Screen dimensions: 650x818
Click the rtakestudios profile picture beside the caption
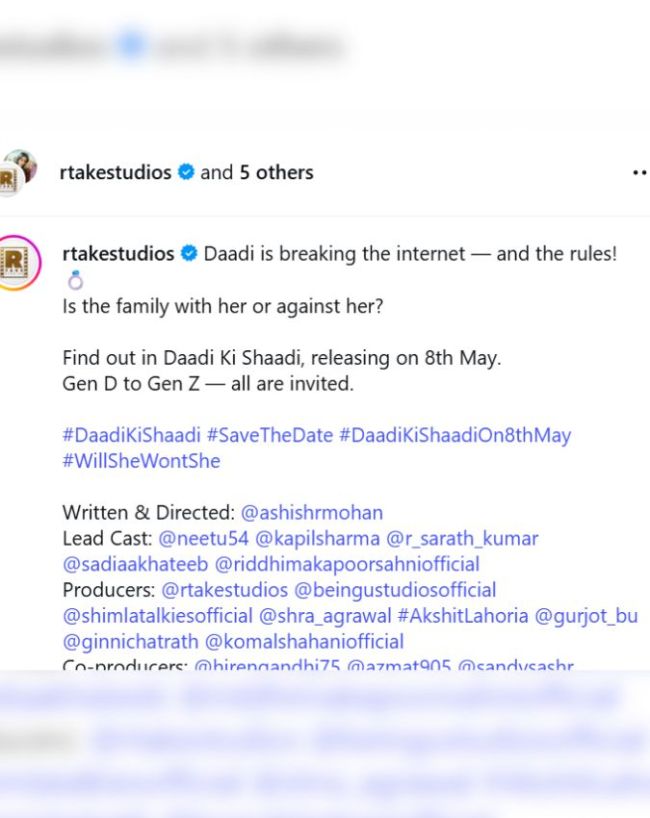coord(22,264)
